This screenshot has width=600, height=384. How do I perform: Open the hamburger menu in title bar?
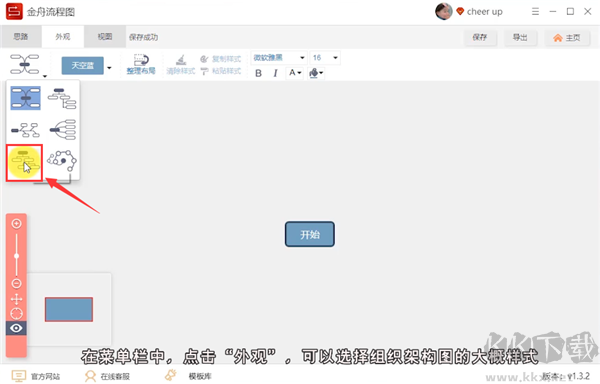(535, 11)
